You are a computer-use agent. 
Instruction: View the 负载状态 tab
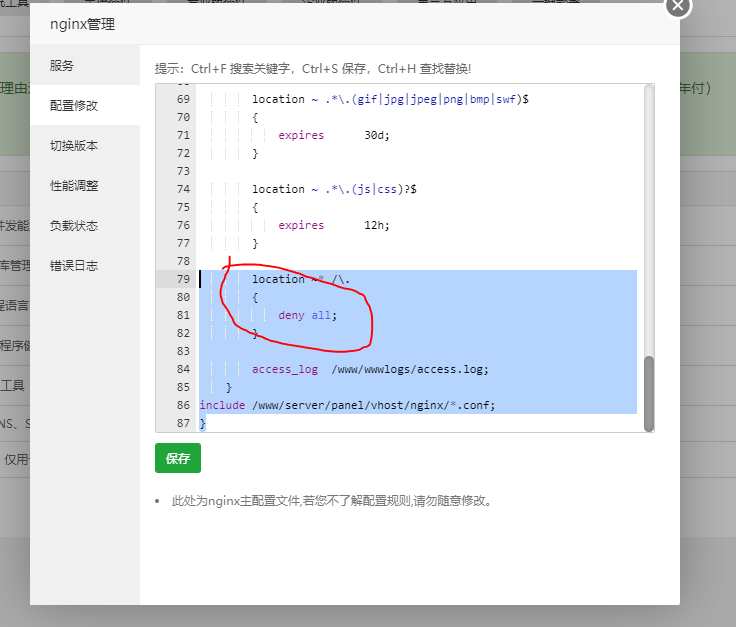[85, 225]
